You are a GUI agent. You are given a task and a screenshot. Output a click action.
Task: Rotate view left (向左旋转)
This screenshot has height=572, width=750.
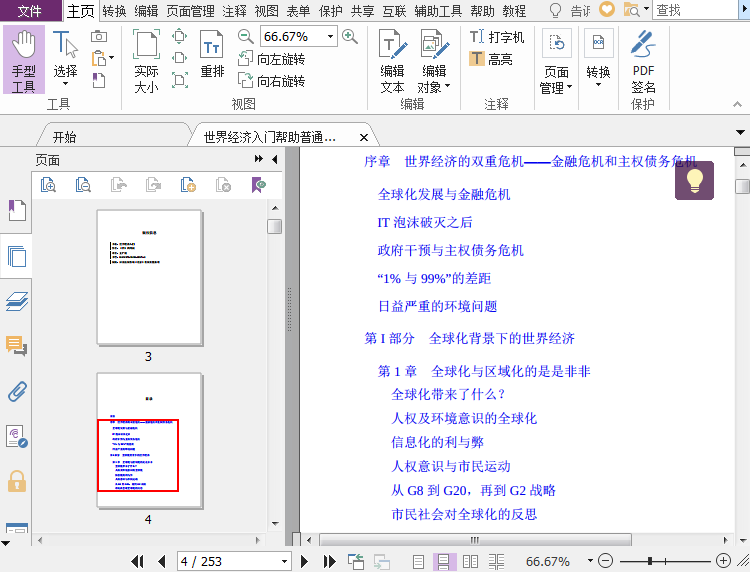coord(272,59)
